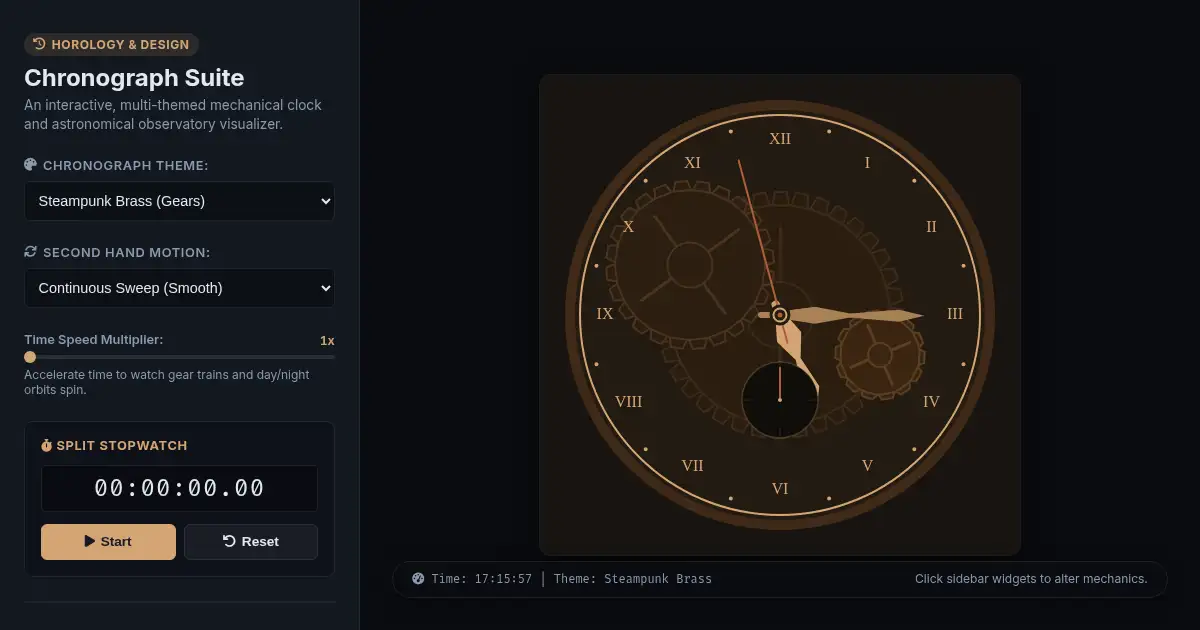The width and height of the screenshot is (1200, 630).
Task: Click the hint text about sidebar widgets
Action: [1031, 579]
